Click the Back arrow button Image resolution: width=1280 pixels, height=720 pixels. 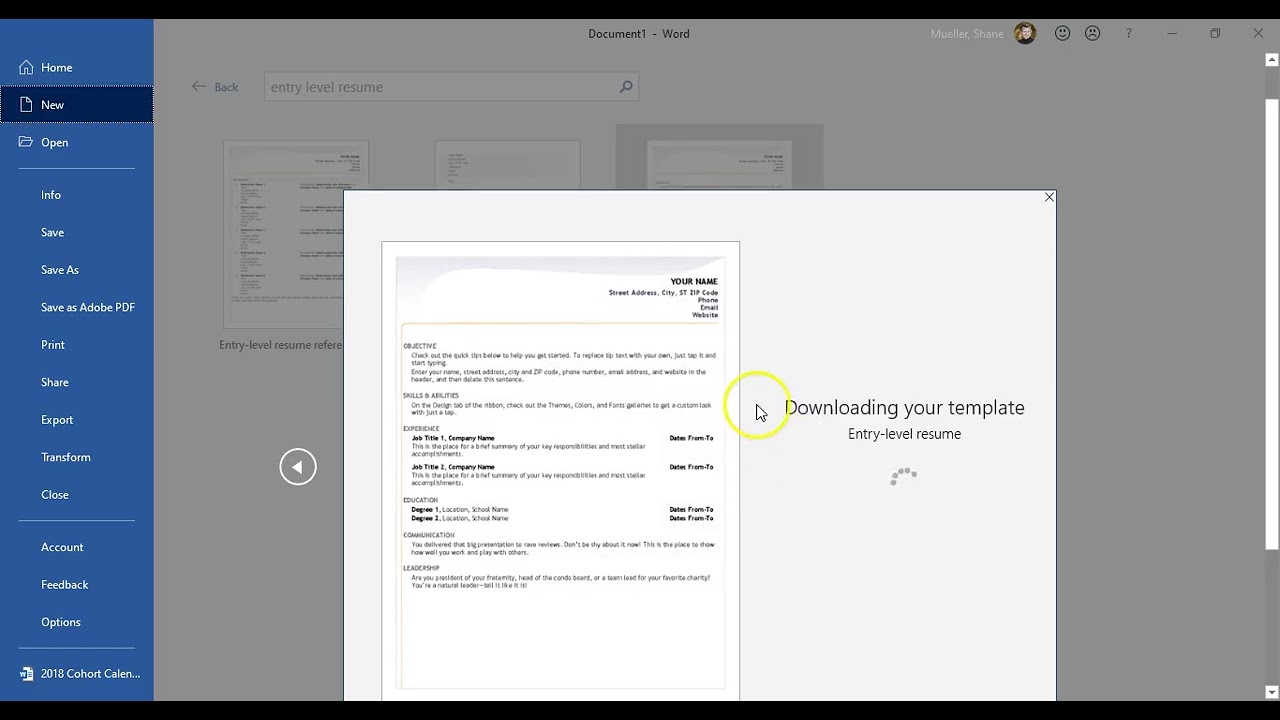215,87
